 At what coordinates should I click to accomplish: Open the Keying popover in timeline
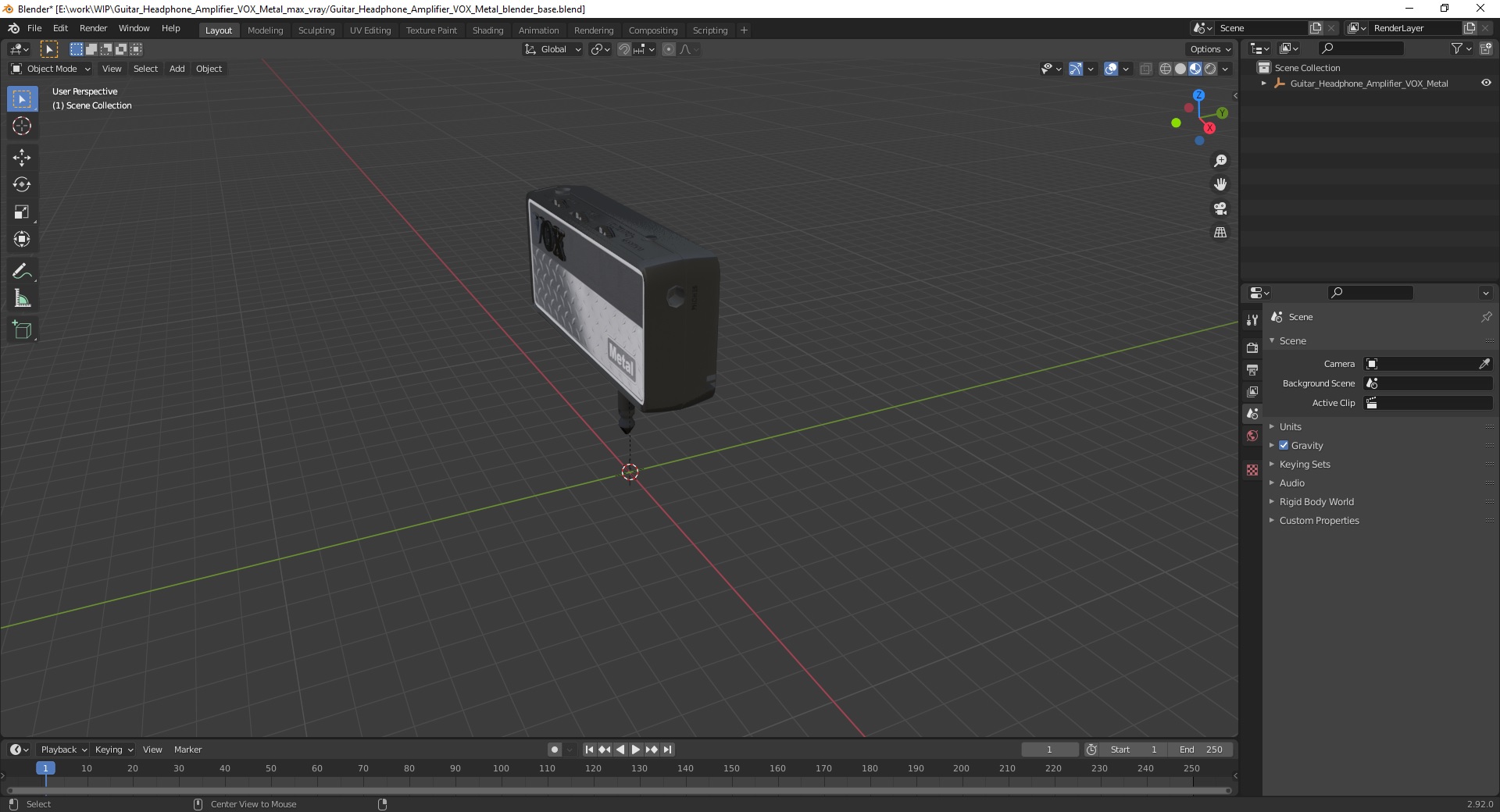pos(113,750)
